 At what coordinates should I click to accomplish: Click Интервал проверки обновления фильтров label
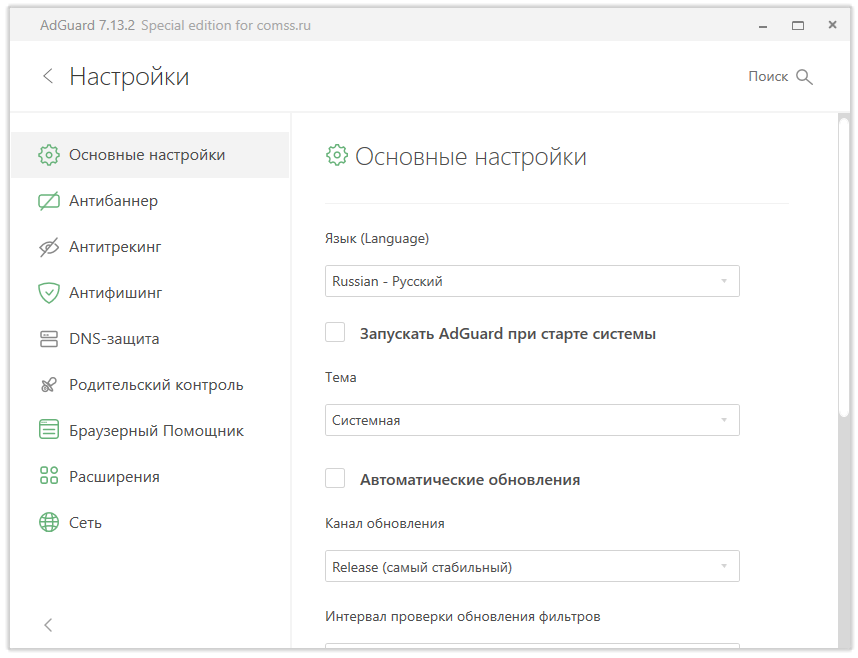[x=463, y=617]
